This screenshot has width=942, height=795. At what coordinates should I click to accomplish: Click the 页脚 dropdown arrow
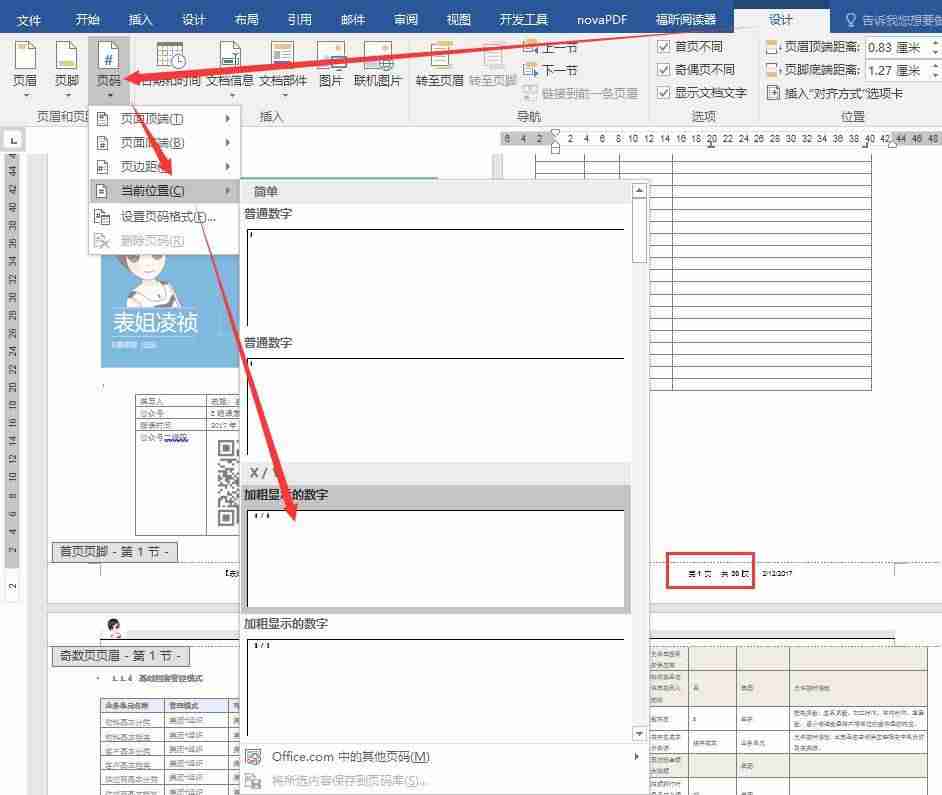click(67, 95)
